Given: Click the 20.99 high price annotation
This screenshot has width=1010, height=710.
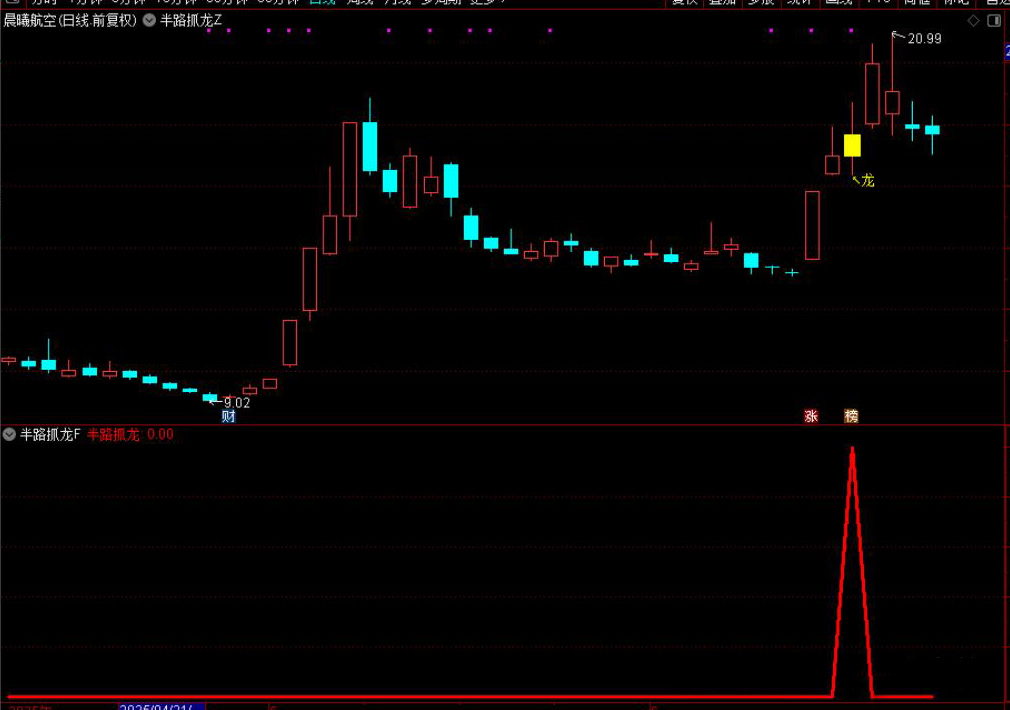Looking at the screenshot, I should 924,39.
